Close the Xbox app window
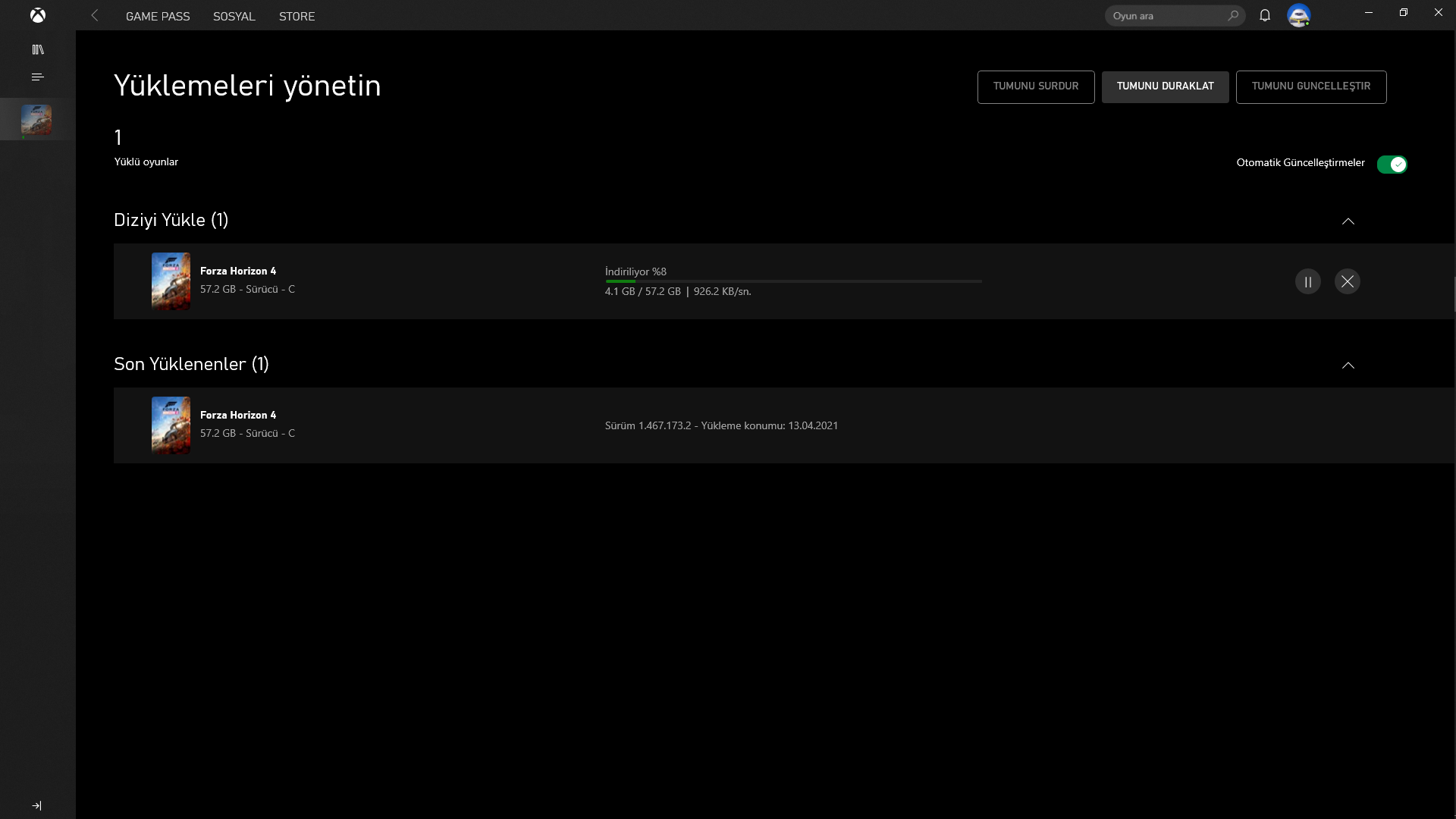This screenshot has height=819, width=1456. click(x=1439, y=12)
